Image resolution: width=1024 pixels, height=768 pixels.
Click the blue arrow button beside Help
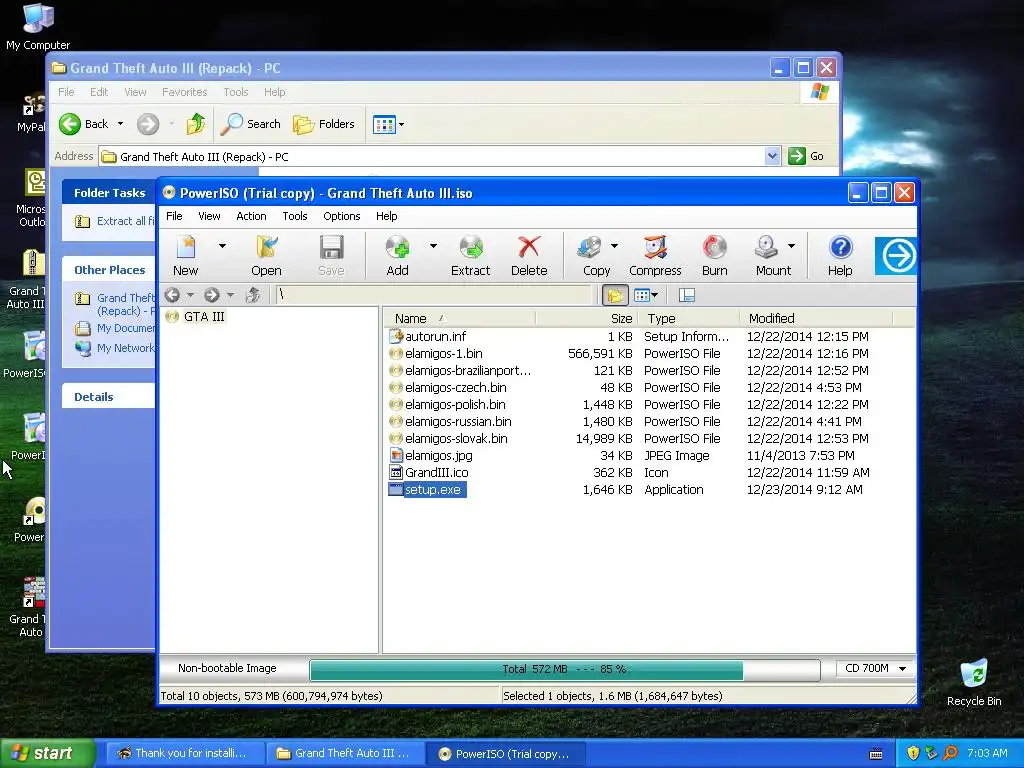pyautogui.click(x=895, y=255)
